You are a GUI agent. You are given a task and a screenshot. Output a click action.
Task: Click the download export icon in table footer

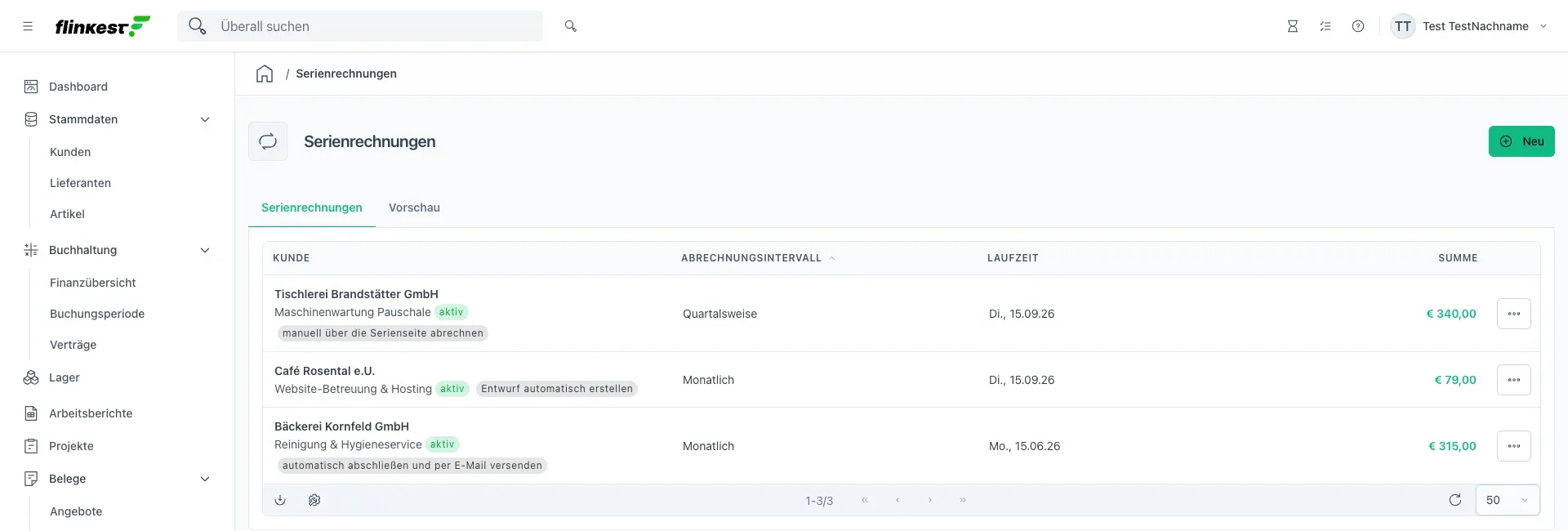[280, 500]
